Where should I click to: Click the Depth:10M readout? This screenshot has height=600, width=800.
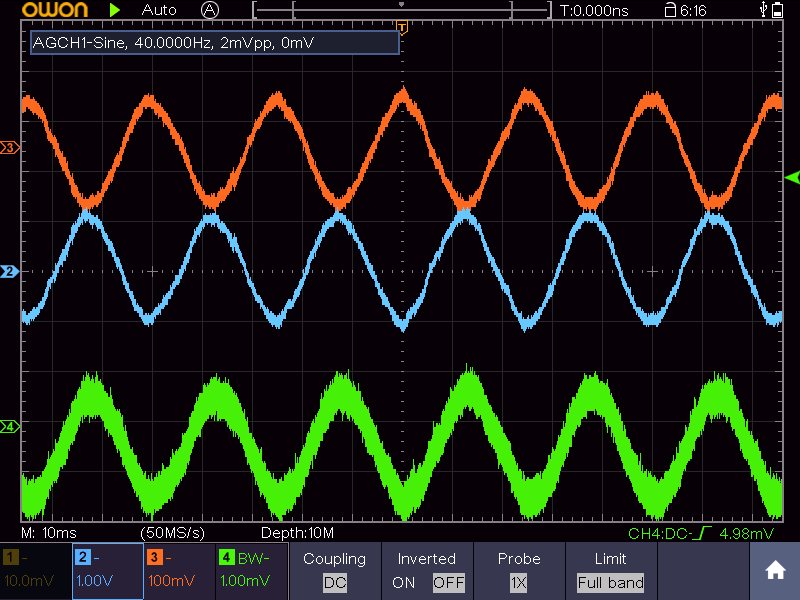tap(297, 533)
